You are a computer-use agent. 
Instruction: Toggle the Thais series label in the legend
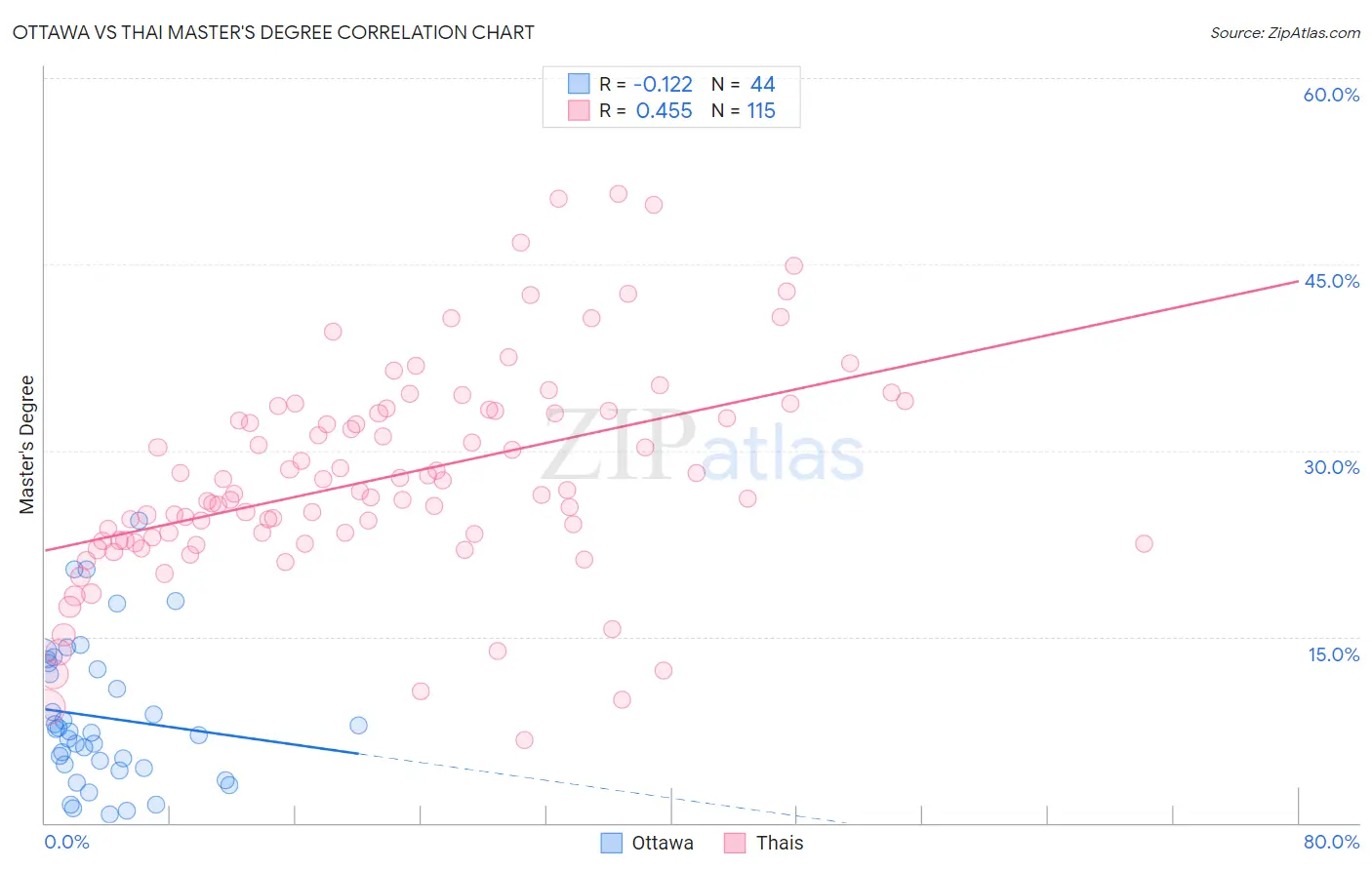780,843
